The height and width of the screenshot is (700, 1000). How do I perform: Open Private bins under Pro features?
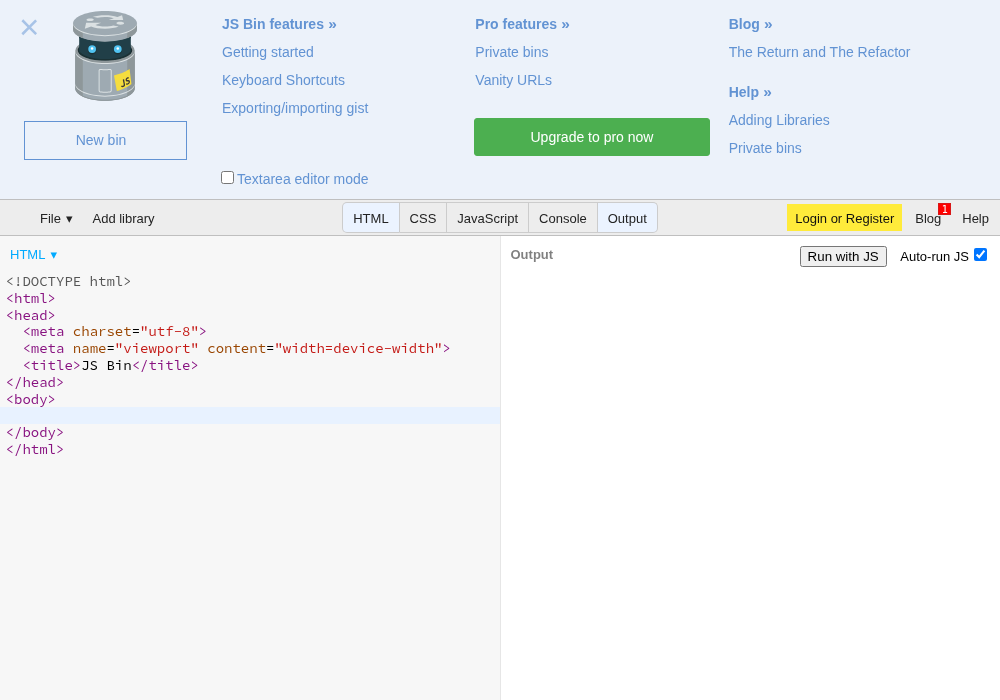point(511,52)
